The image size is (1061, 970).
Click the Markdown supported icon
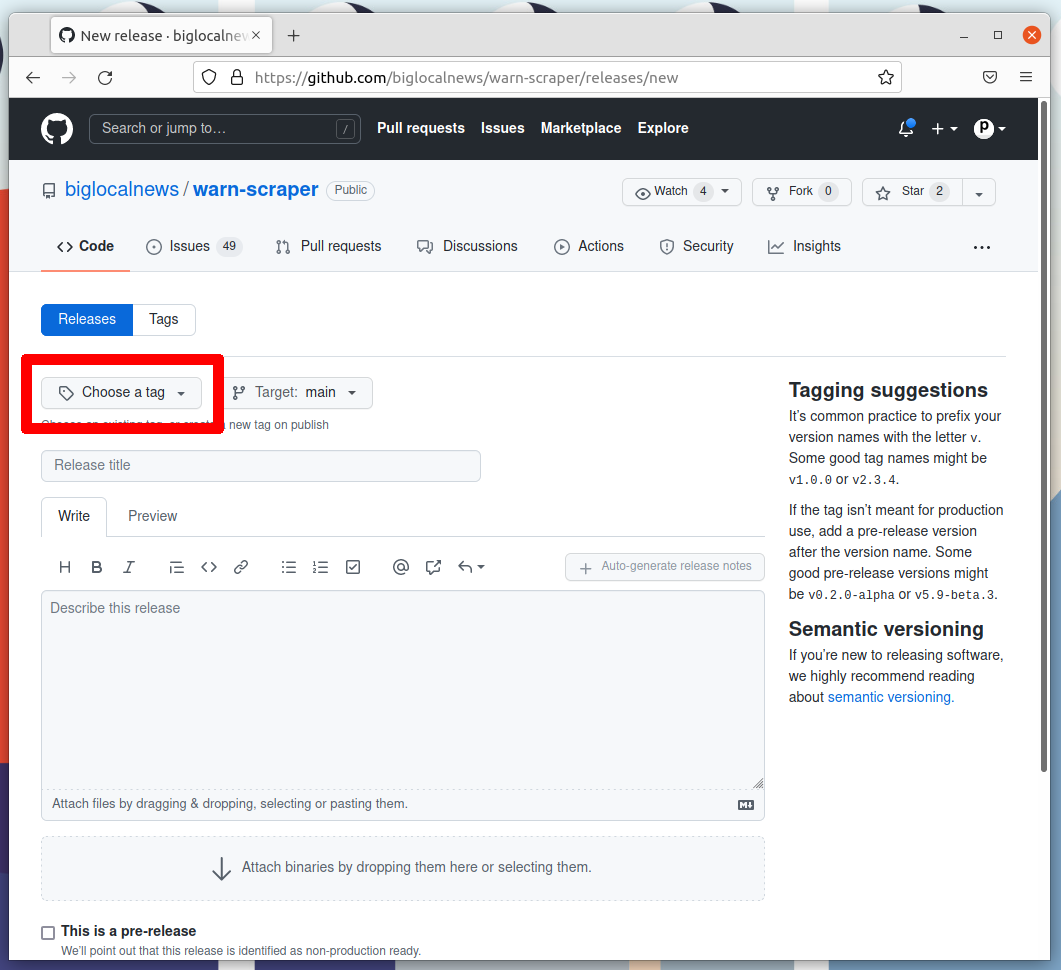(x=746, y=805)
